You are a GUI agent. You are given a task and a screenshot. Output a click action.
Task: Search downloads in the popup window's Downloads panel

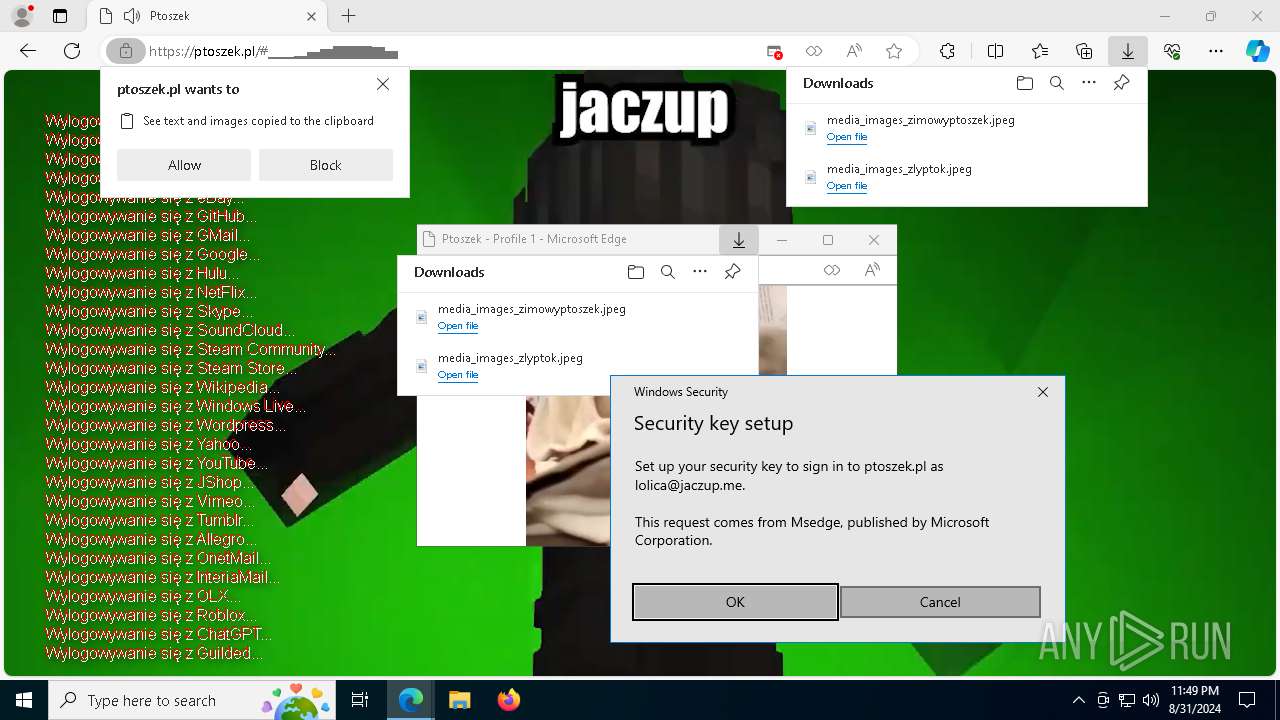coord(667,272)
